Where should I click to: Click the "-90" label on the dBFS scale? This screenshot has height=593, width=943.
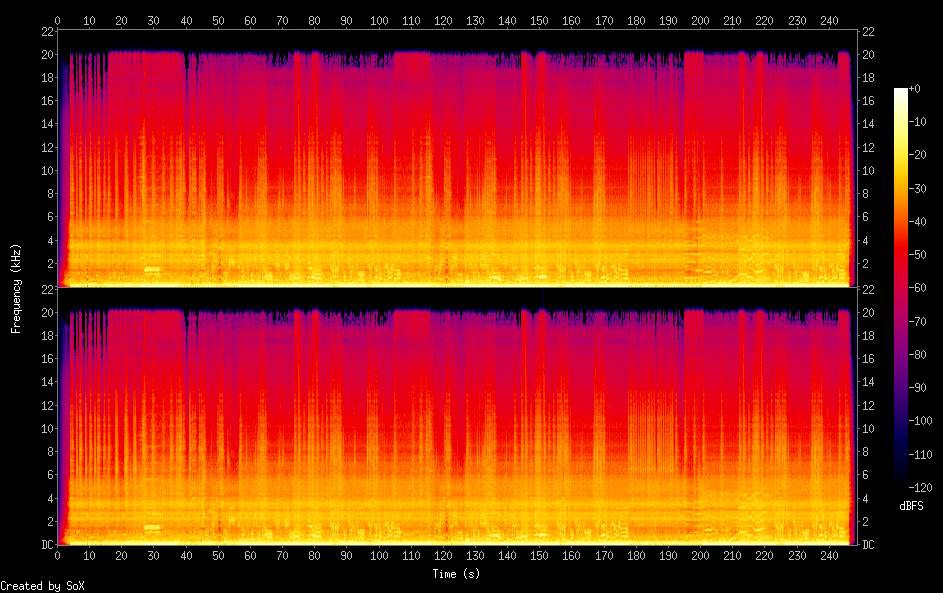tap(918, 387)
